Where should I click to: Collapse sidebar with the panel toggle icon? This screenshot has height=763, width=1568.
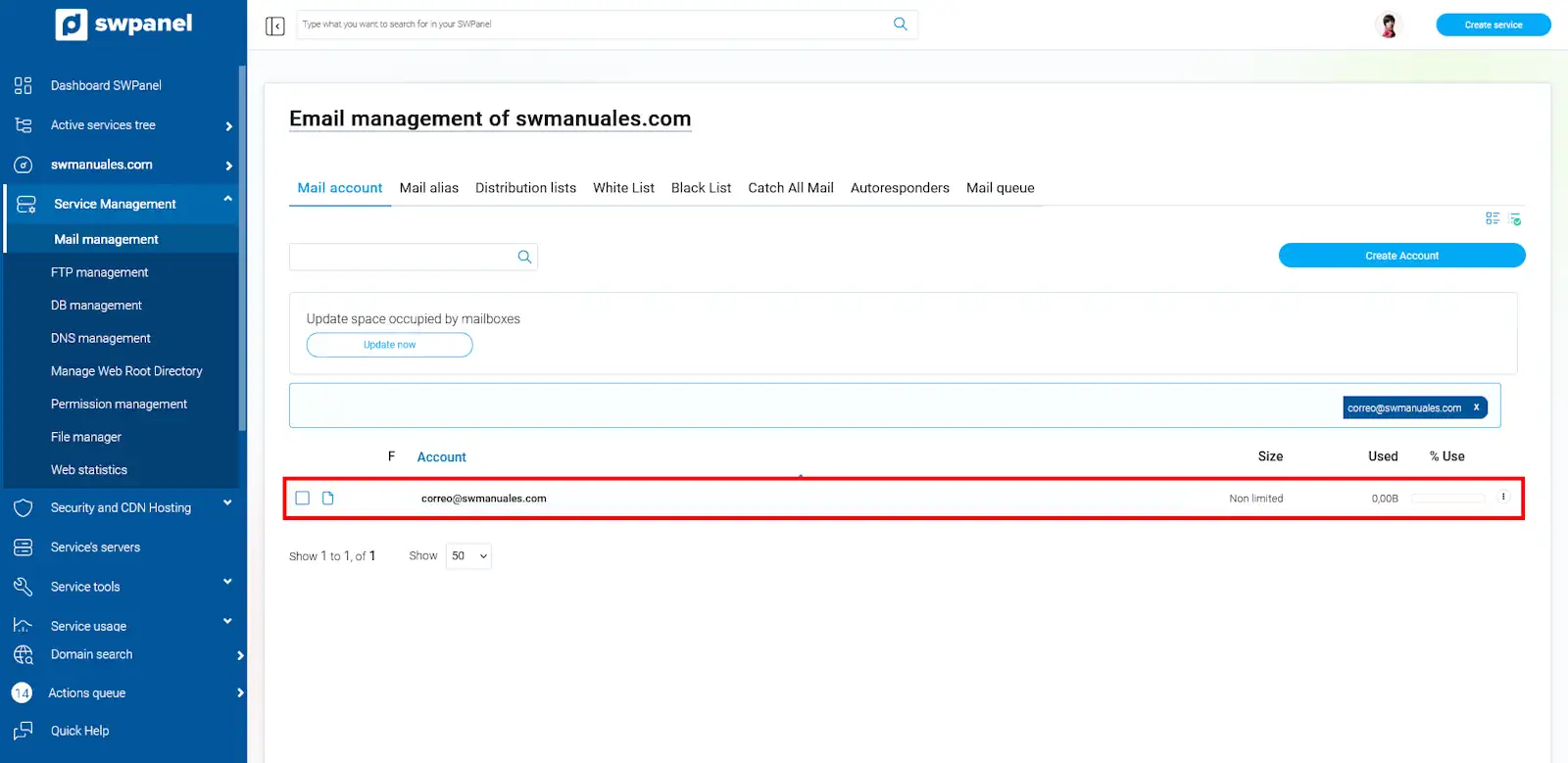click(x=274, y=26)
